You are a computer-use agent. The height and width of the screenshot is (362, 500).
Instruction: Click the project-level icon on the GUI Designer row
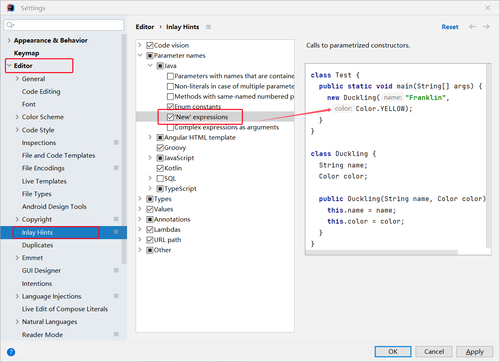pyautogui.click(x=116, y=270)
